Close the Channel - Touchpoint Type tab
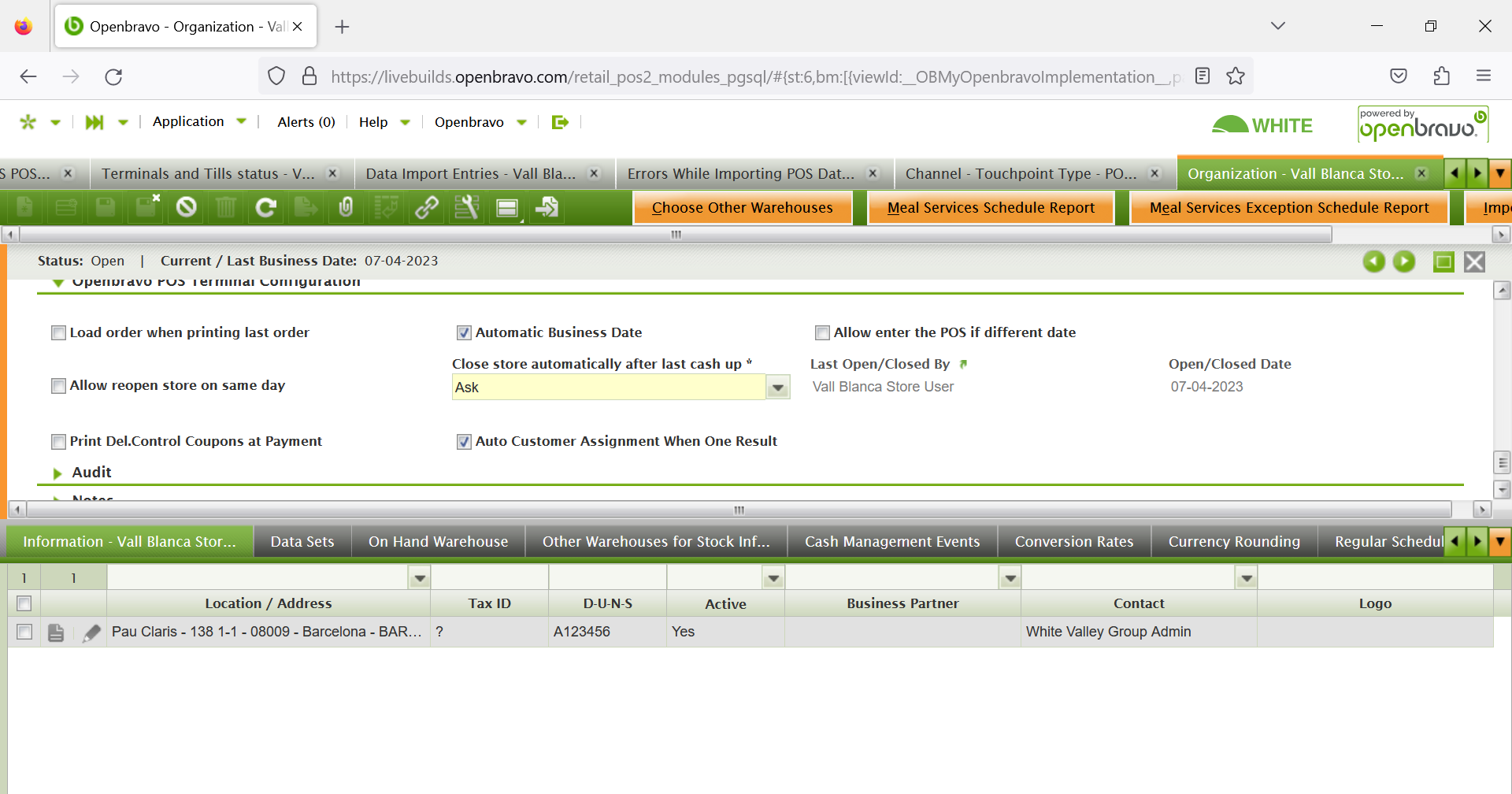Screen dimensions: 1512x794 tap(1154, 173)
